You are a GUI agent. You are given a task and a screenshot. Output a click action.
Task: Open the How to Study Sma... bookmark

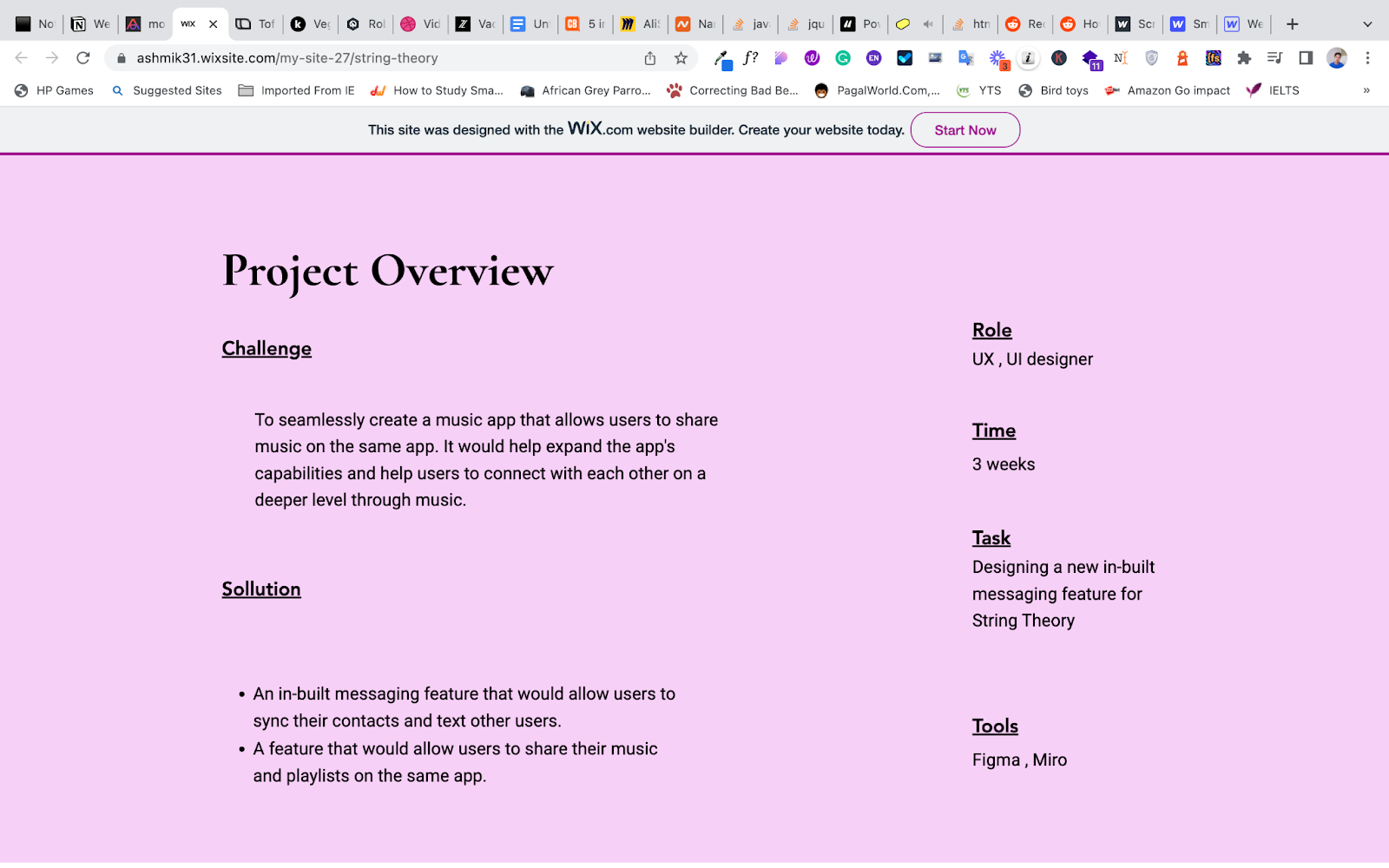coord(437,90)
